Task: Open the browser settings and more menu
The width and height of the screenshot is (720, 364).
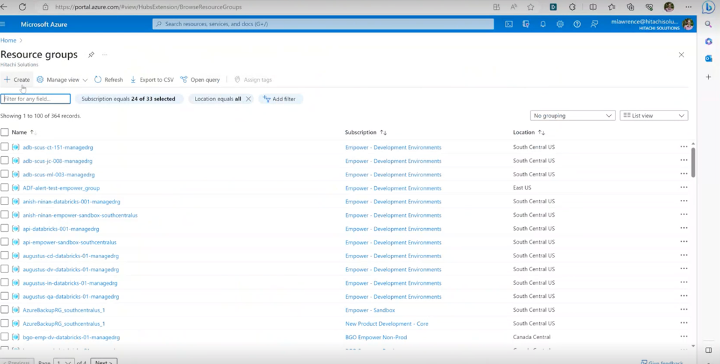Action: click(688, 7)
